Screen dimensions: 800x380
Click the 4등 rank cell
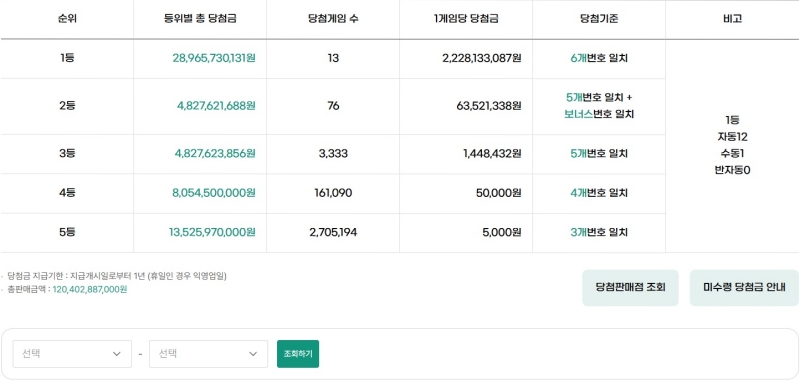pos(67,193)
